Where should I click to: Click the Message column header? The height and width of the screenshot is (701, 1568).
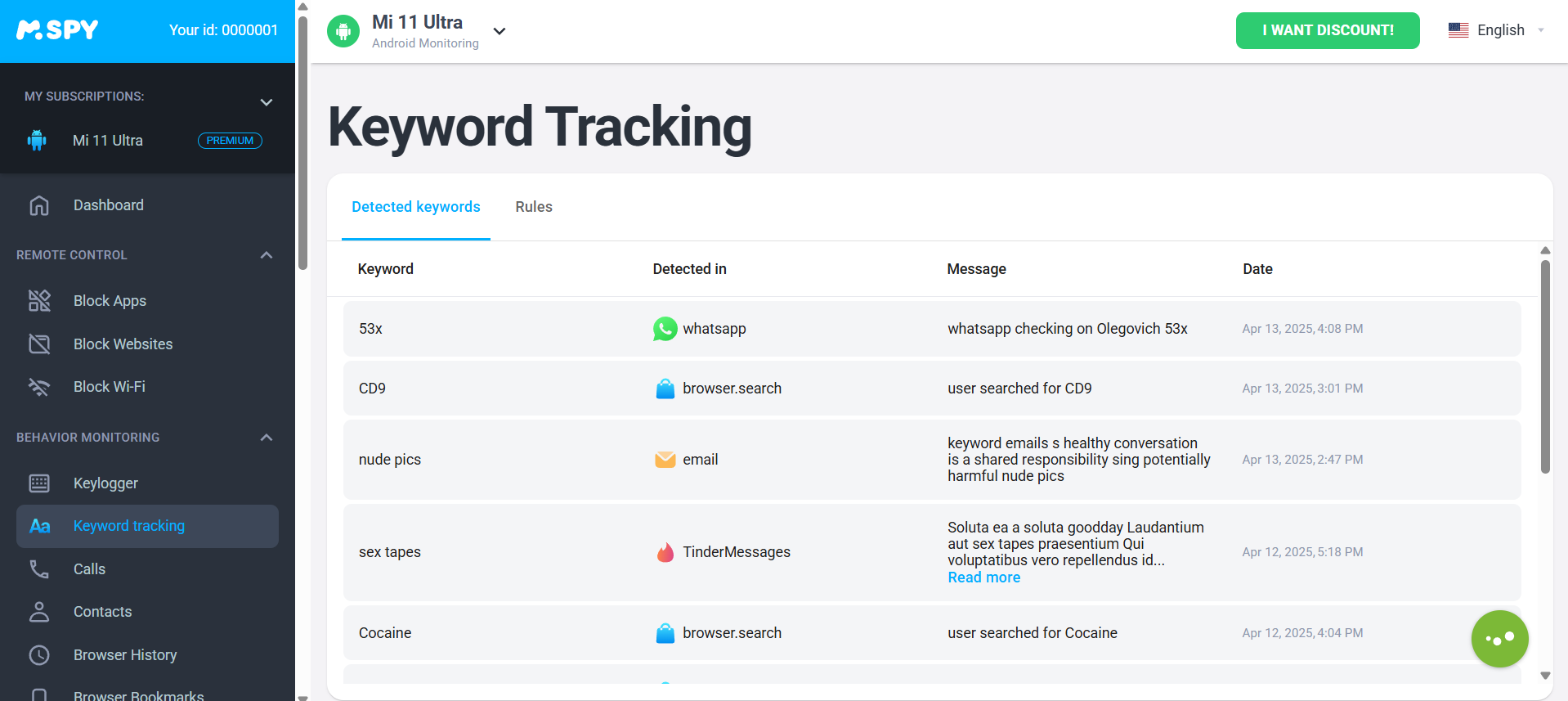pyautogui.click(x=977, y=269)
